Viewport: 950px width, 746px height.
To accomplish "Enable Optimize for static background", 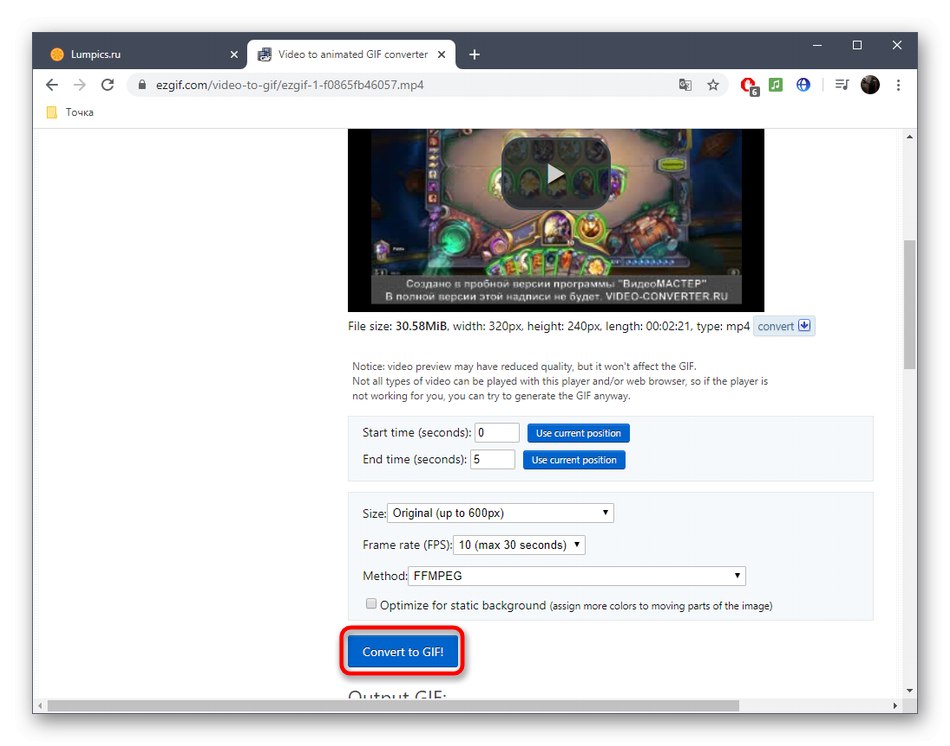I will [x=371, y=604].
